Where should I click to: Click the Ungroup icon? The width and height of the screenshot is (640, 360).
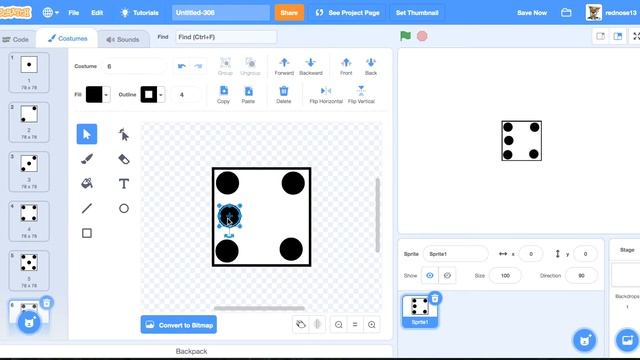[250, 66]
